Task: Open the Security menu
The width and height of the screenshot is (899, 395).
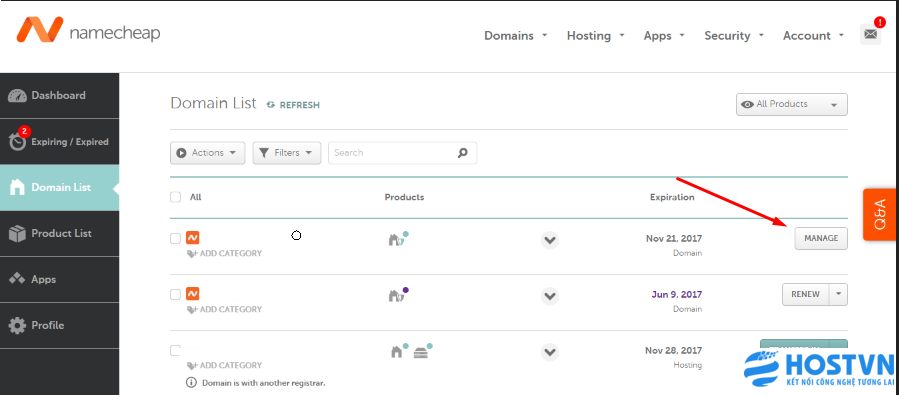Action: pos(734,36)
